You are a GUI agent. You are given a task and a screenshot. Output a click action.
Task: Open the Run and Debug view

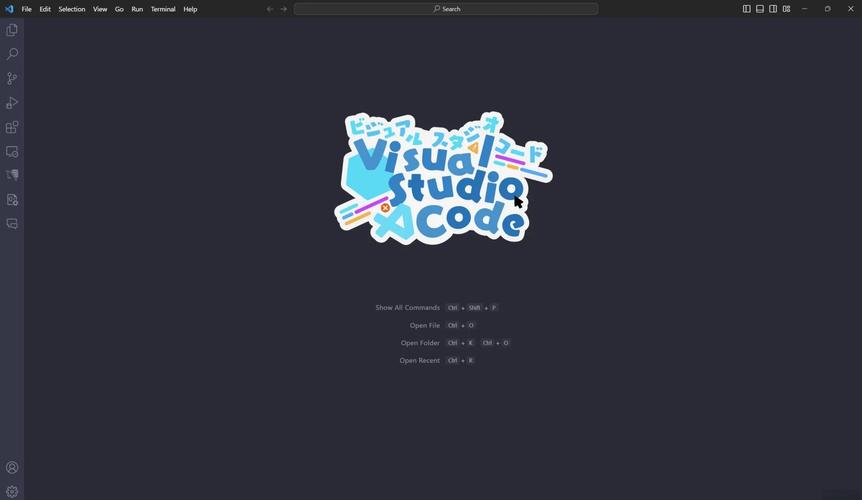[12, 103]
